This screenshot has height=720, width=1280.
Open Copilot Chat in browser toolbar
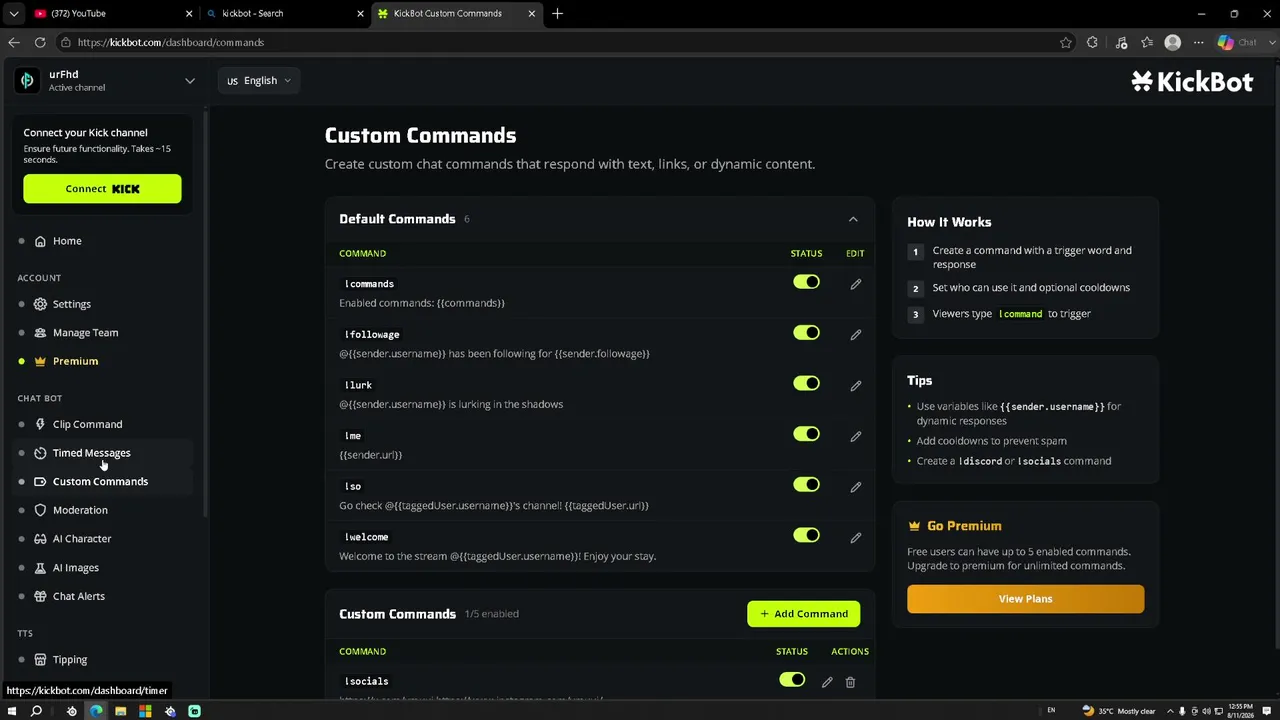coord(1237,42)
